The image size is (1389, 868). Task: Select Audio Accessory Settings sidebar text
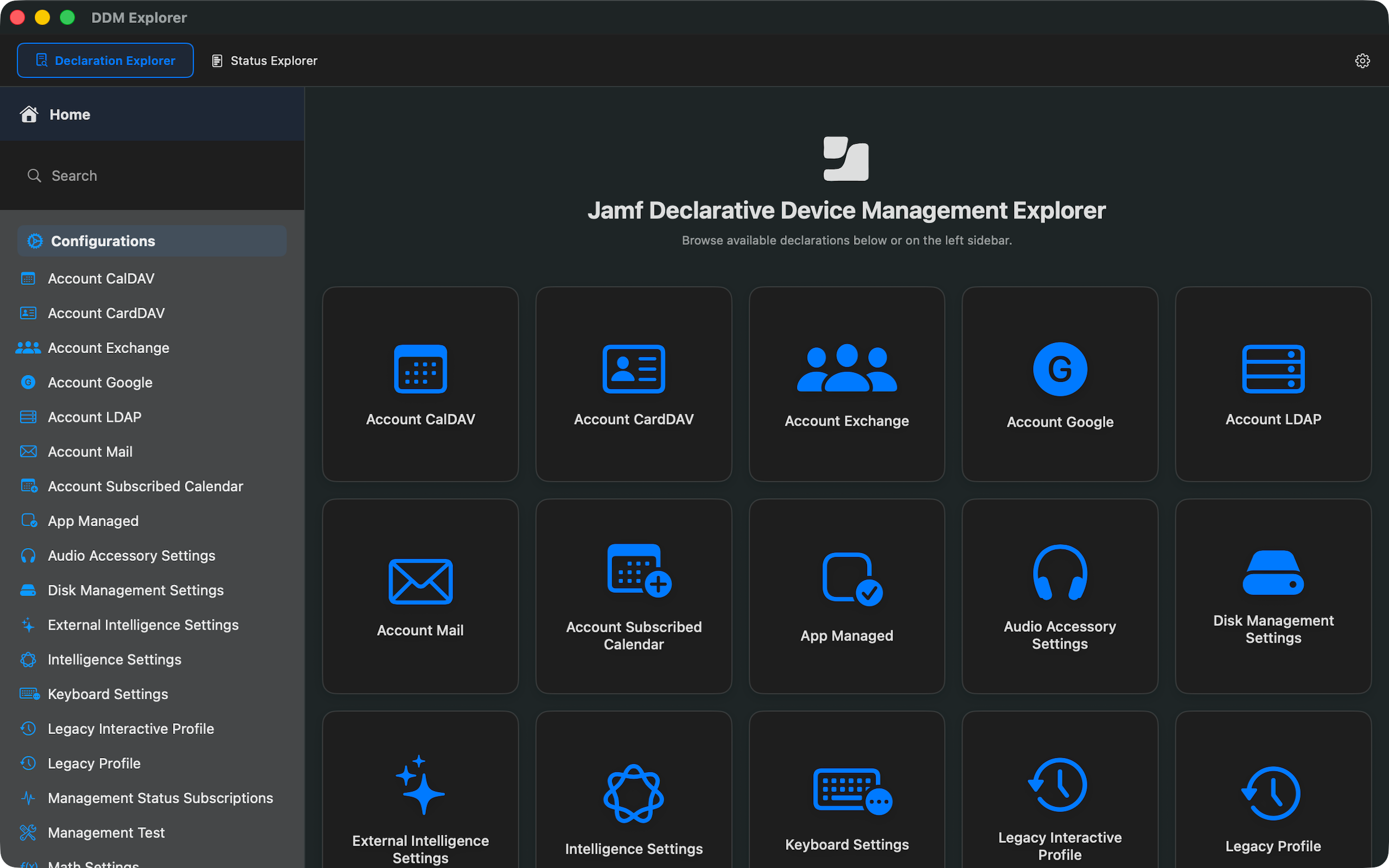131,556
